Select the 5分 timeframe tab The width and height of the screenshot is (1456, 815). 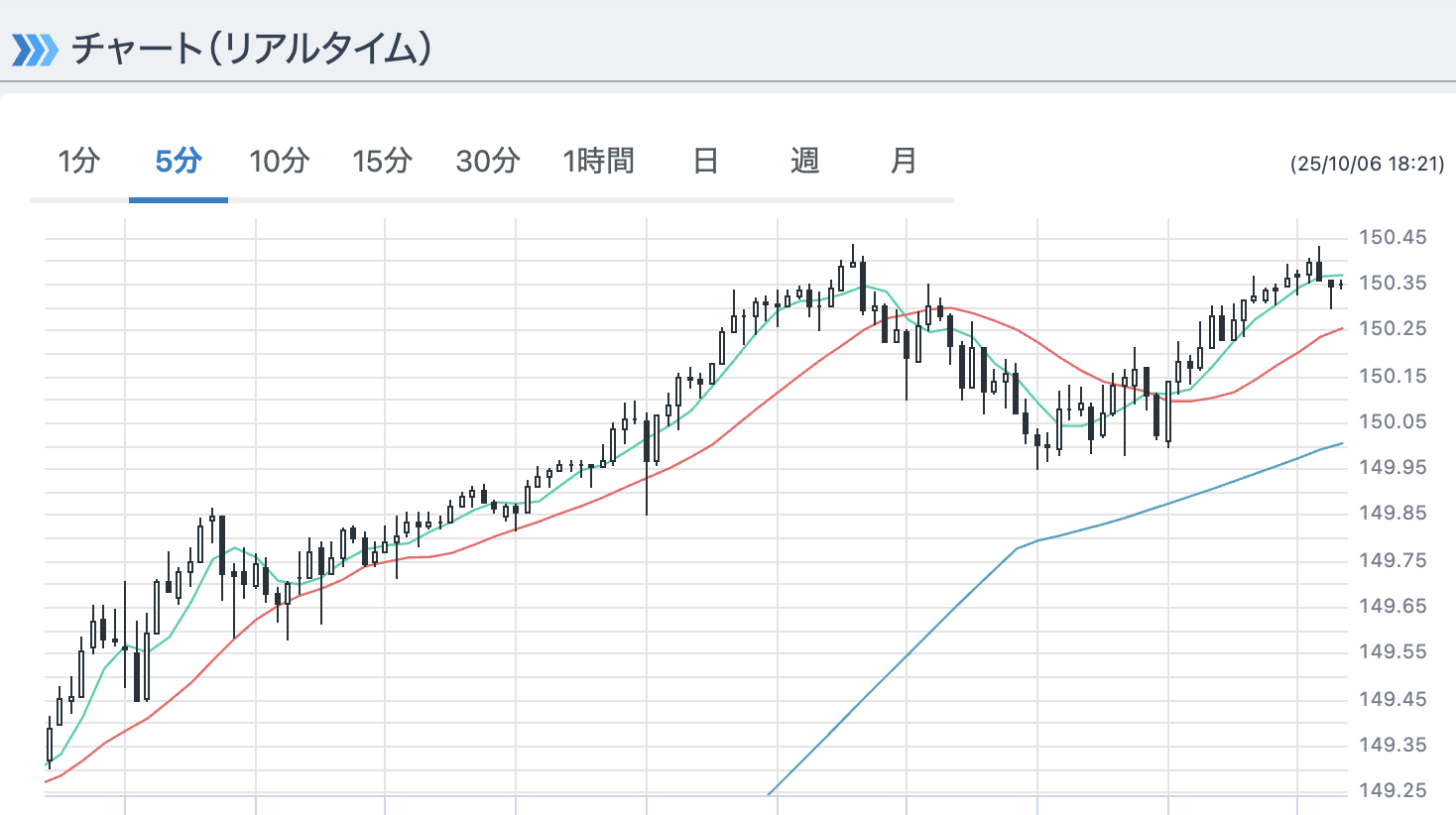coord(179,161)
